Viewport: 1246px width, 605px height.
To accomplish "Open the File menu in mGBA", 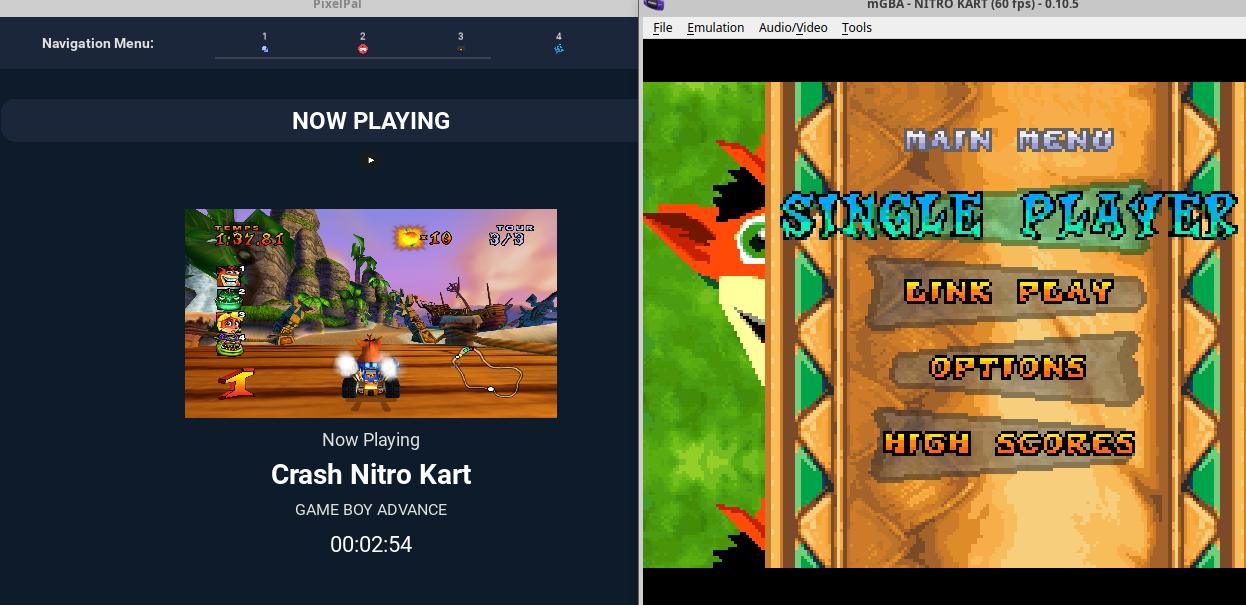I will pos(663,28).
